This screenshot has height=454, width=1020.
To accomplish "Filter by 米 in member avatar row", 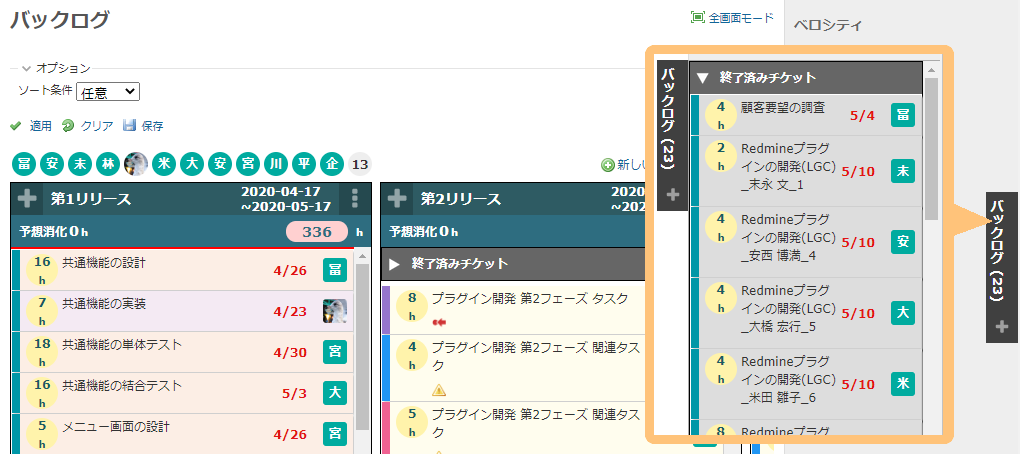I will point(164,164).
